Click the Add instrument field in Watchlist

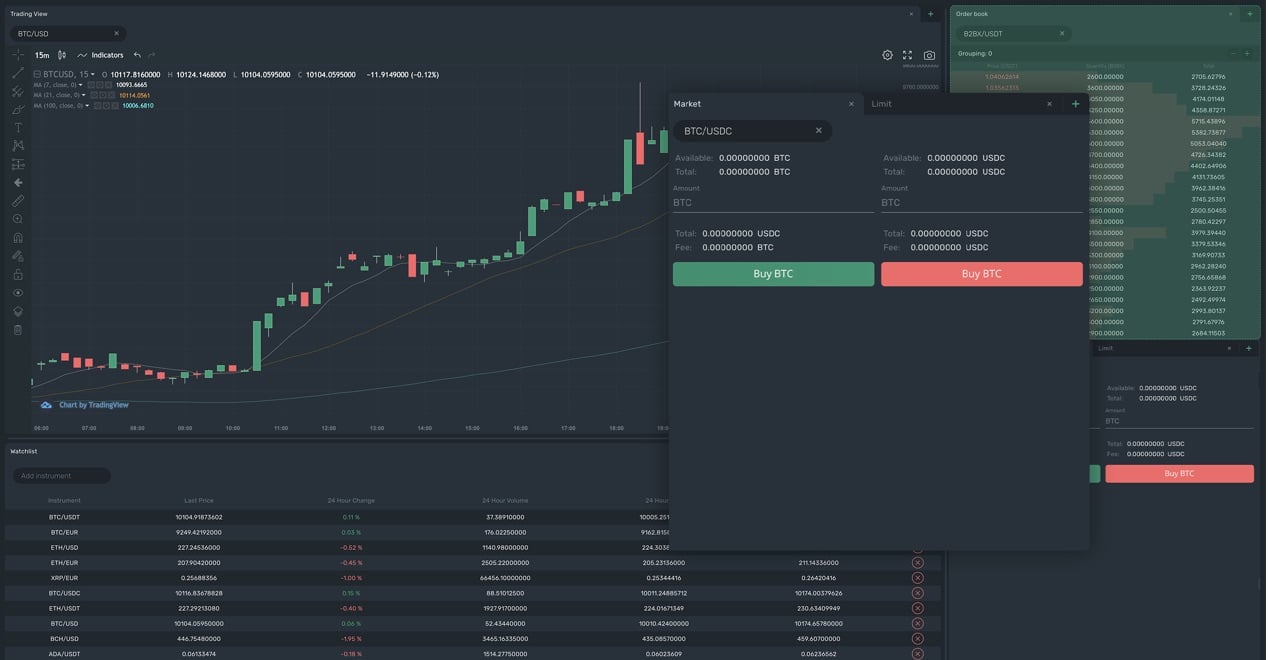(x=62, y=476)
